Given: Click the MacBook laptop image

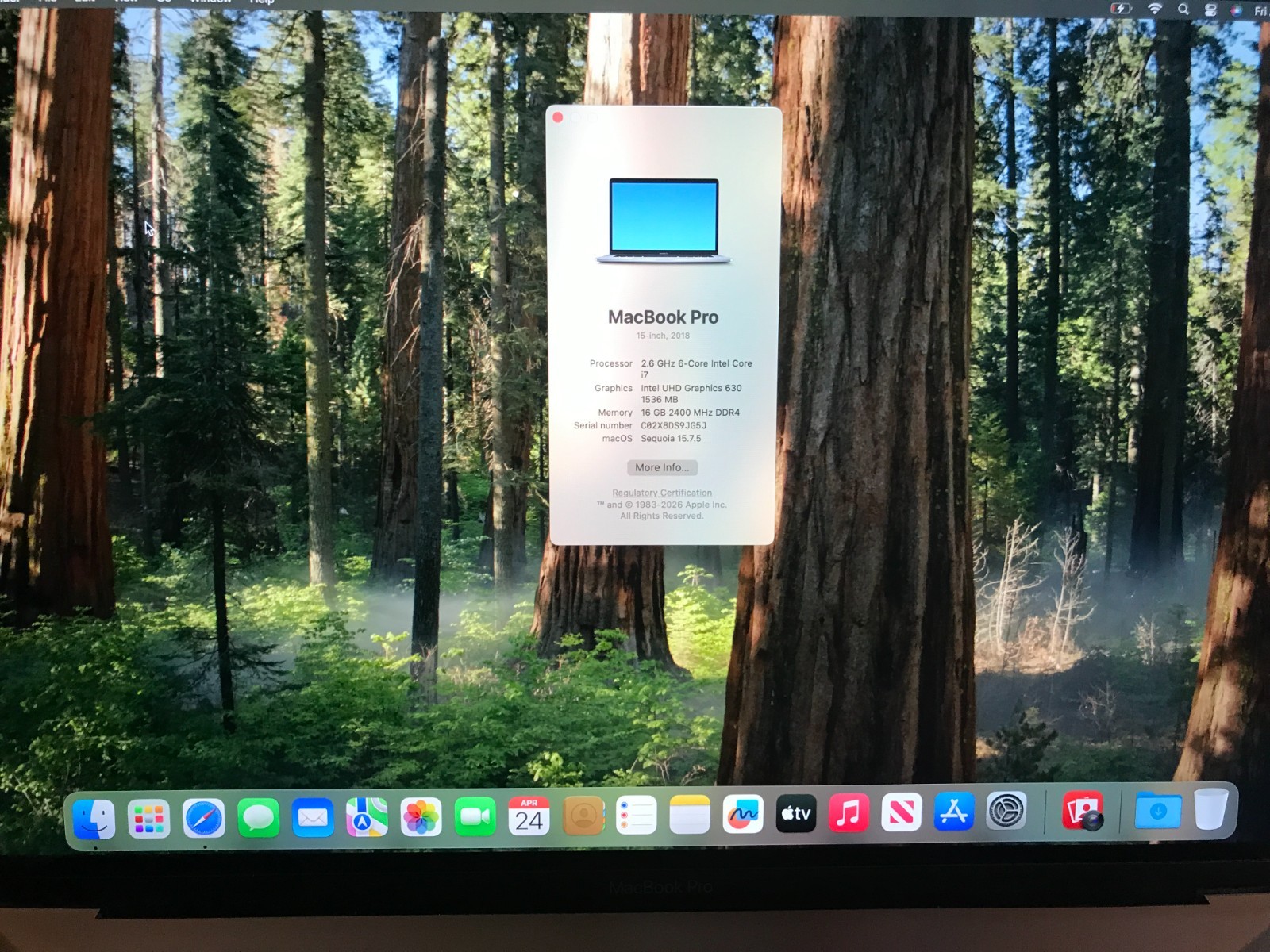Looking at the screenshot, I should click(664, 221).
